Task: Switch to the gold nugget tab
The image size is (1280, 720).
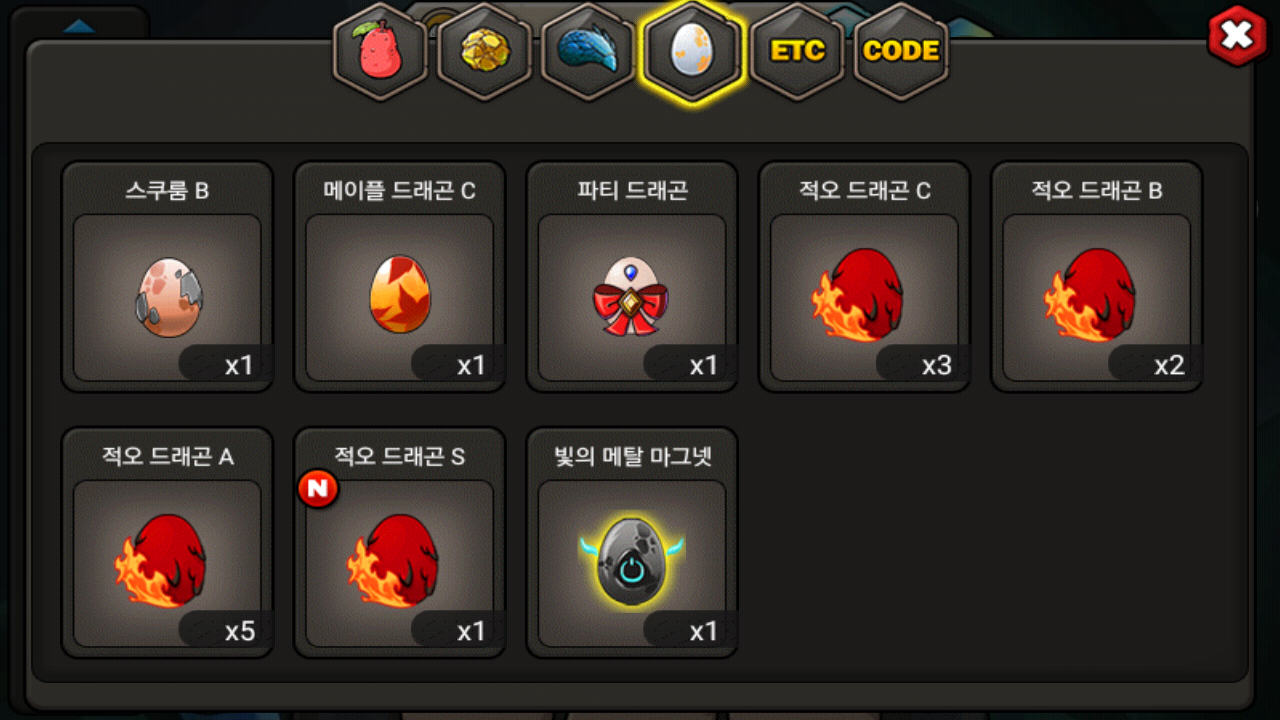Action: click(x=485, y=51)
